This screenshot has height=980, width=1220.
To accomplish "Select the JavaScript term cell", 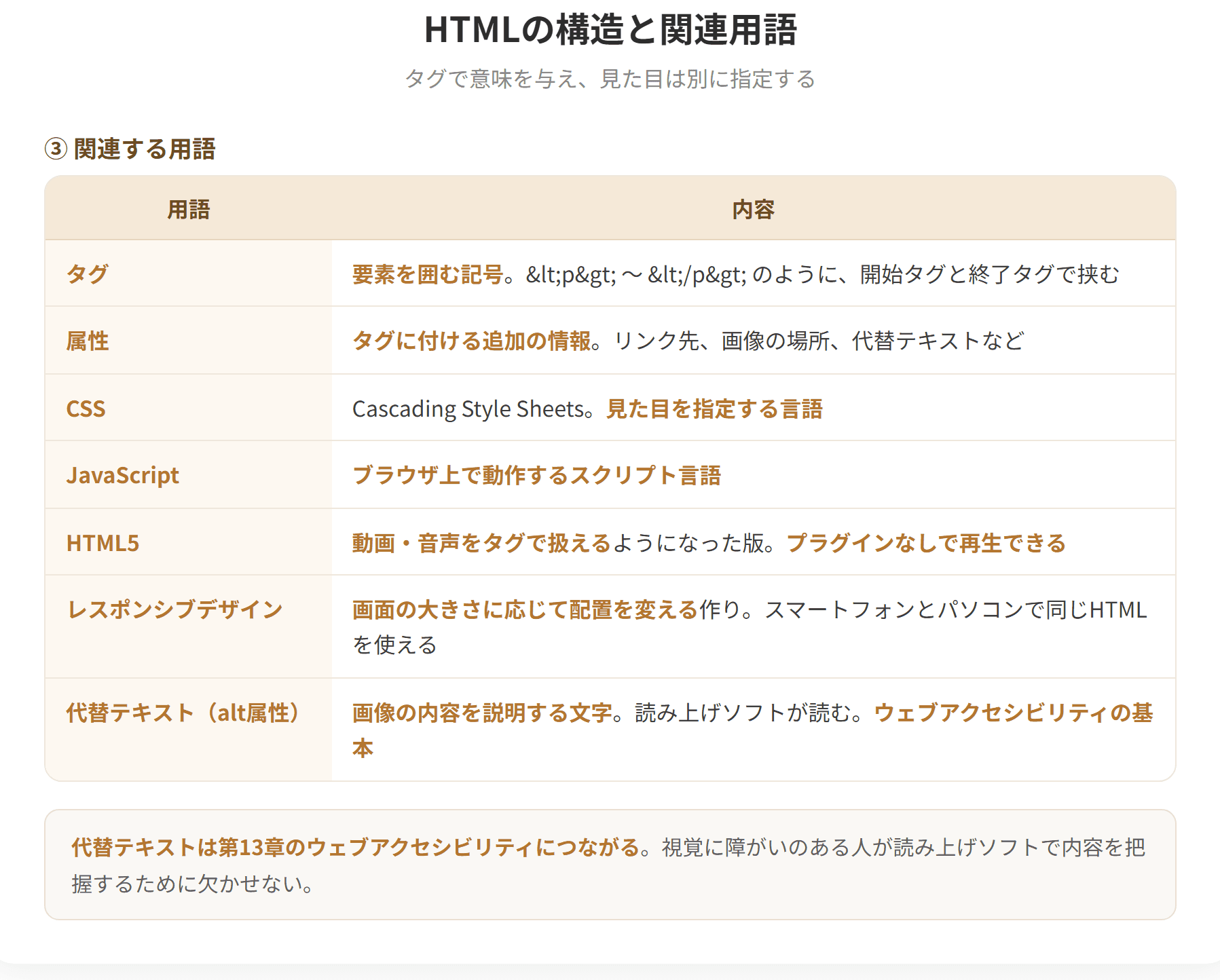I will pos(189,475).
